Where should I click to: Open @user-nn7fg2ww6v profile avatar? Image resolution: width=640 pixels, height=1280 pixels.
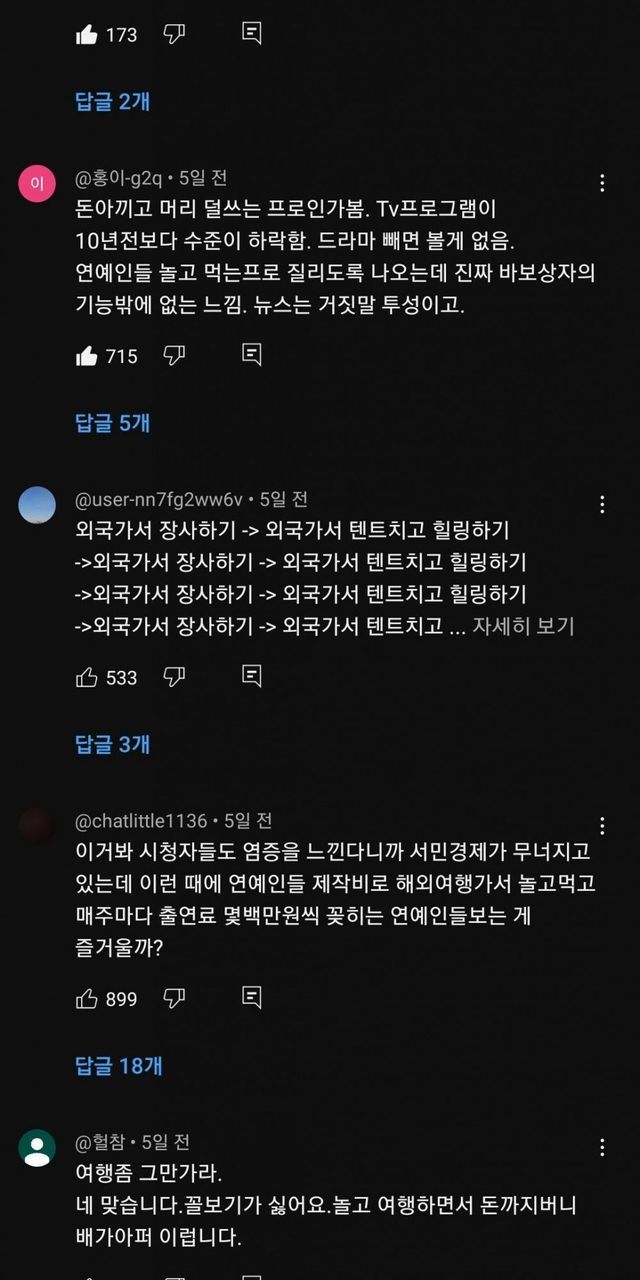37,505
